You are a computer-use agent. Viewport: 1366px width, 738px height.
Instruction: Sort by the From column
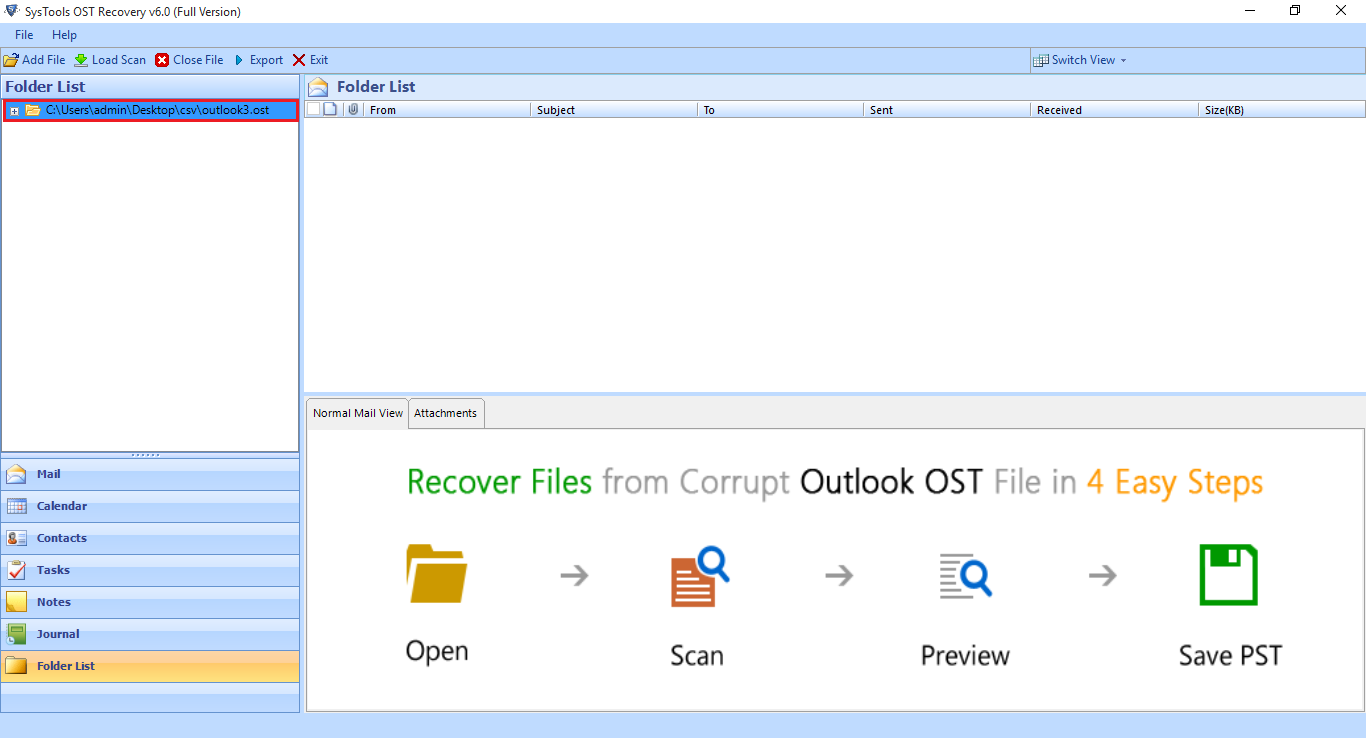[x=446, y=110]
